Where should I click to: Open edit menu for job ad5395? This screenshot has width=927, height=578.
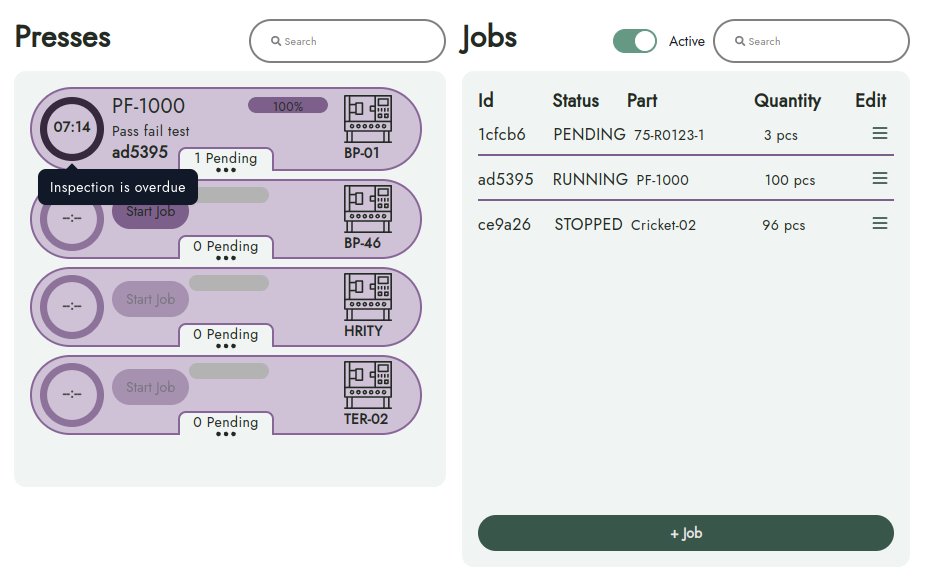(x=879, y=179)
